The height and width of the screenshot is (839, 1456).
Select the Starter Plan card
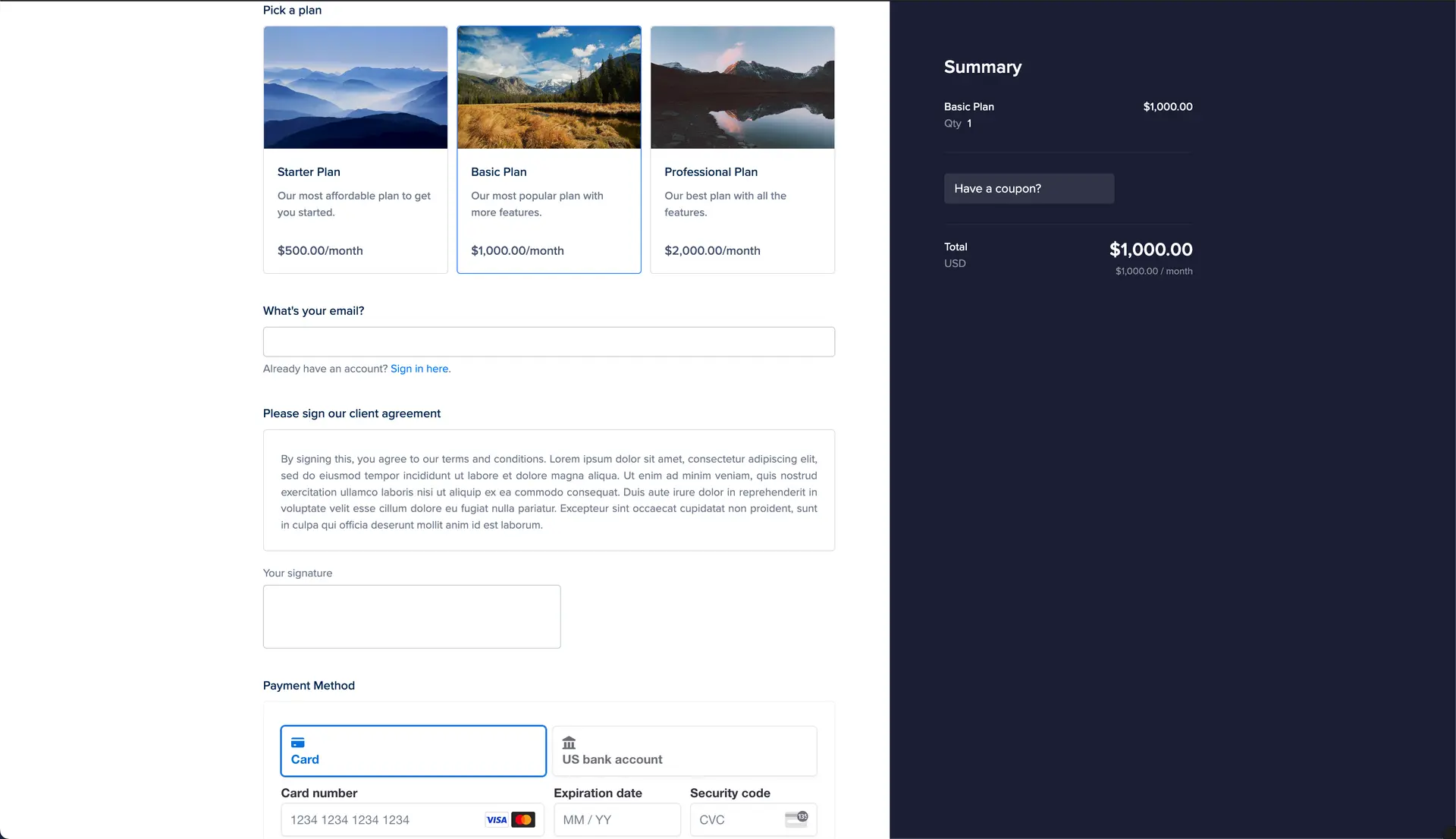pos(355,149)
